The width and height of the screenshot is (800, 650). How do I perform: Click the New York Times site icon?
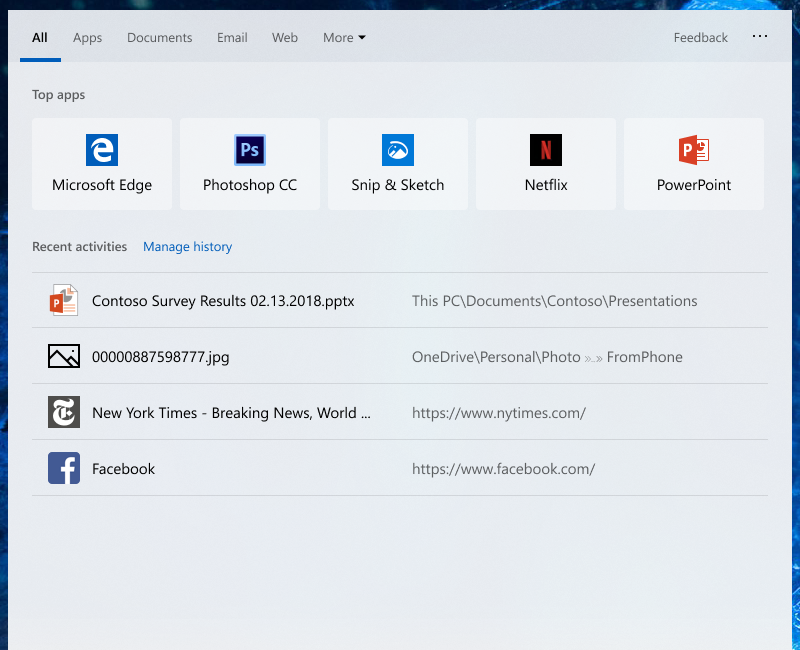(x=64, y=412)
